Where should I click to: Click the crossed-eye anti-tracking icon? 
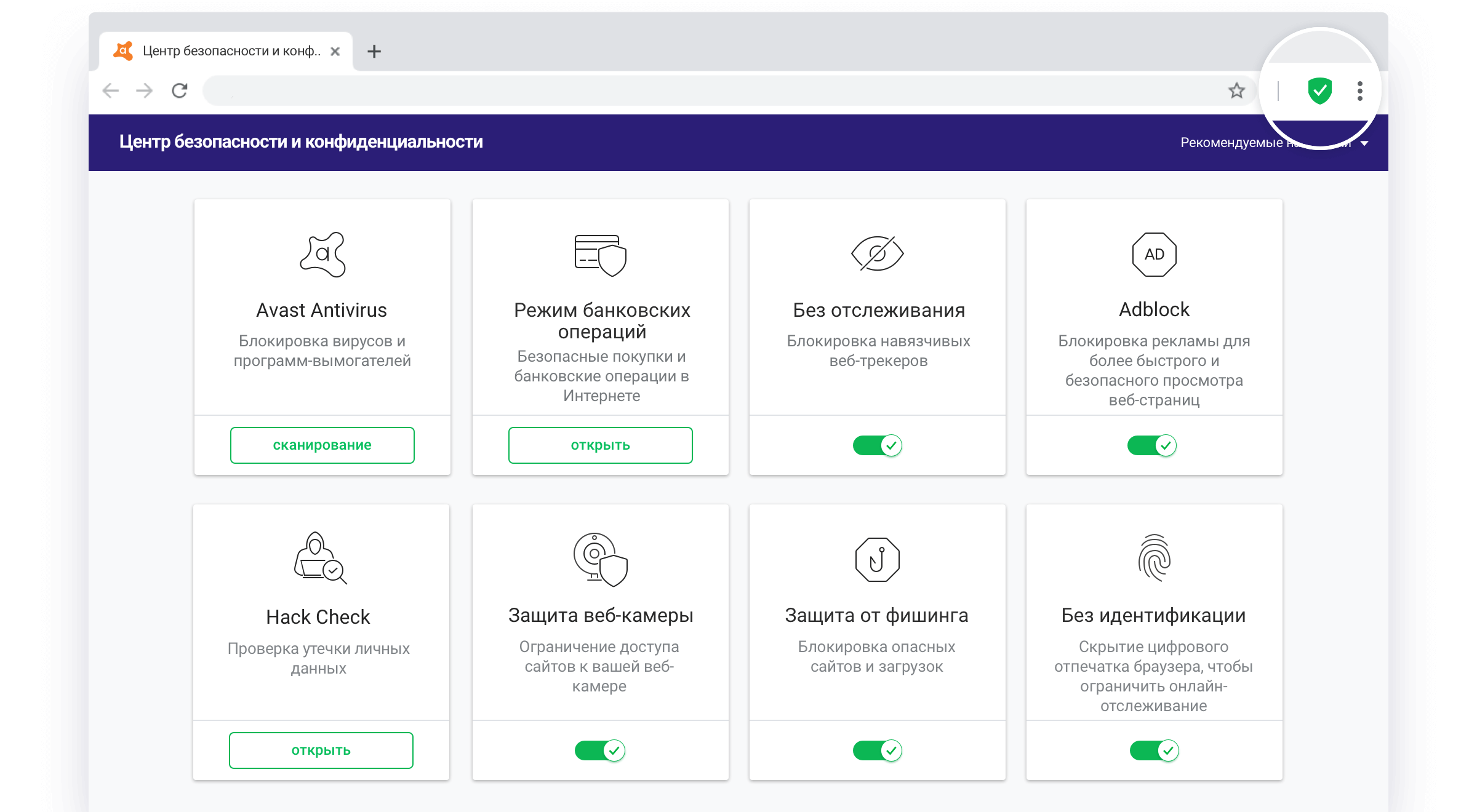(x=877, y=253)
